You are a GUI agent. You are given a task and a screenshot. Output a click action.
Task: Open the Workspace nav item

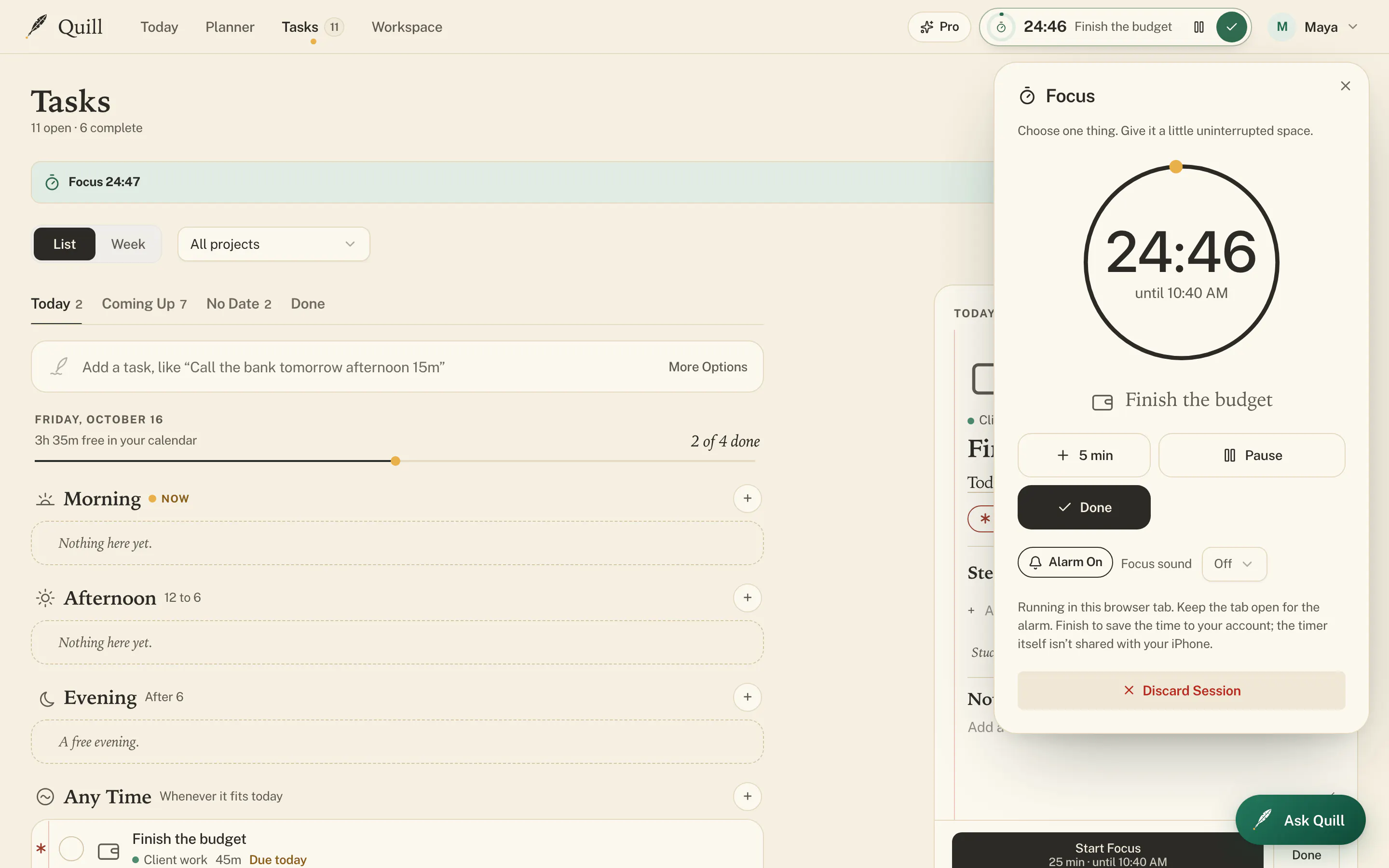tap(407, 27)
